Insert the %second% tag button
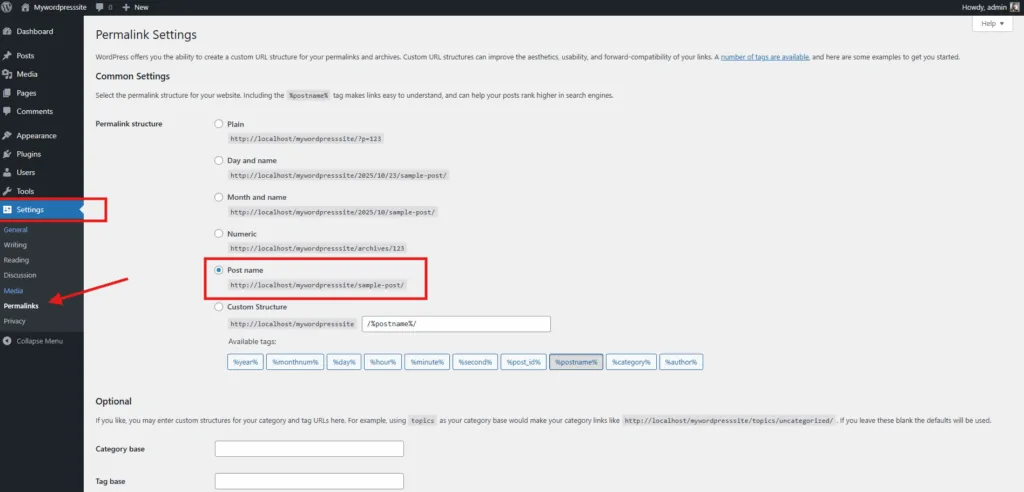This screenshot has width=1024, height=492. (475, 362)
